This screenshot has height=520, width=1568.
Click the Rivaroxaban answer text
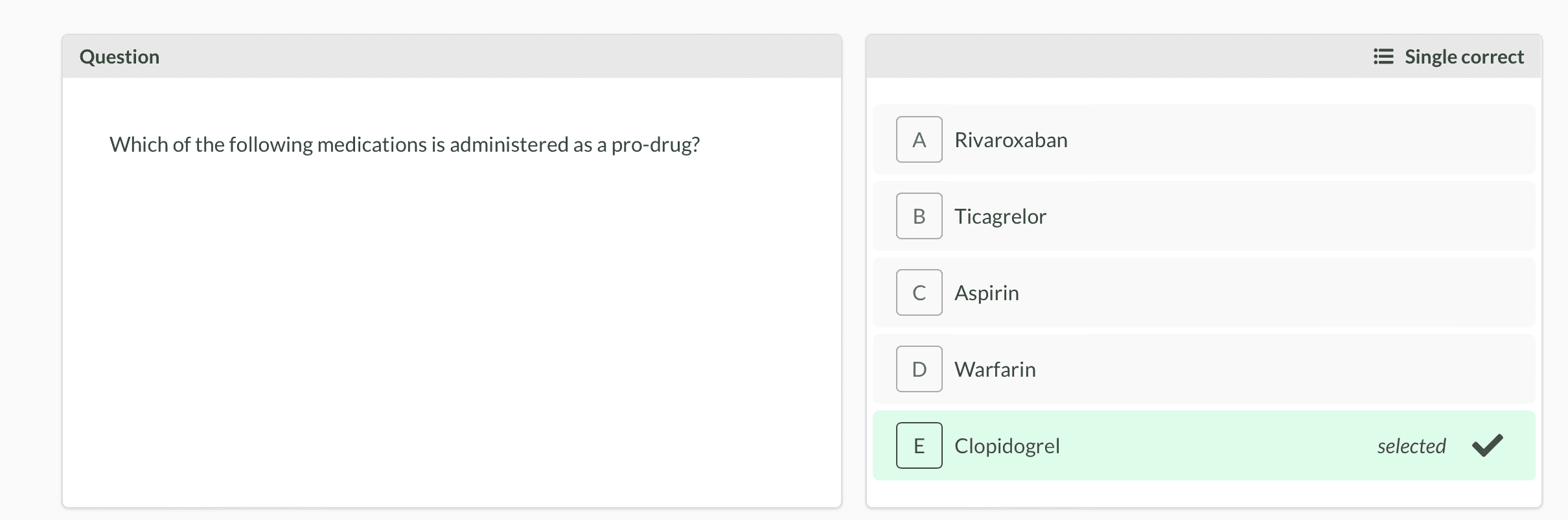(1011, 140)
